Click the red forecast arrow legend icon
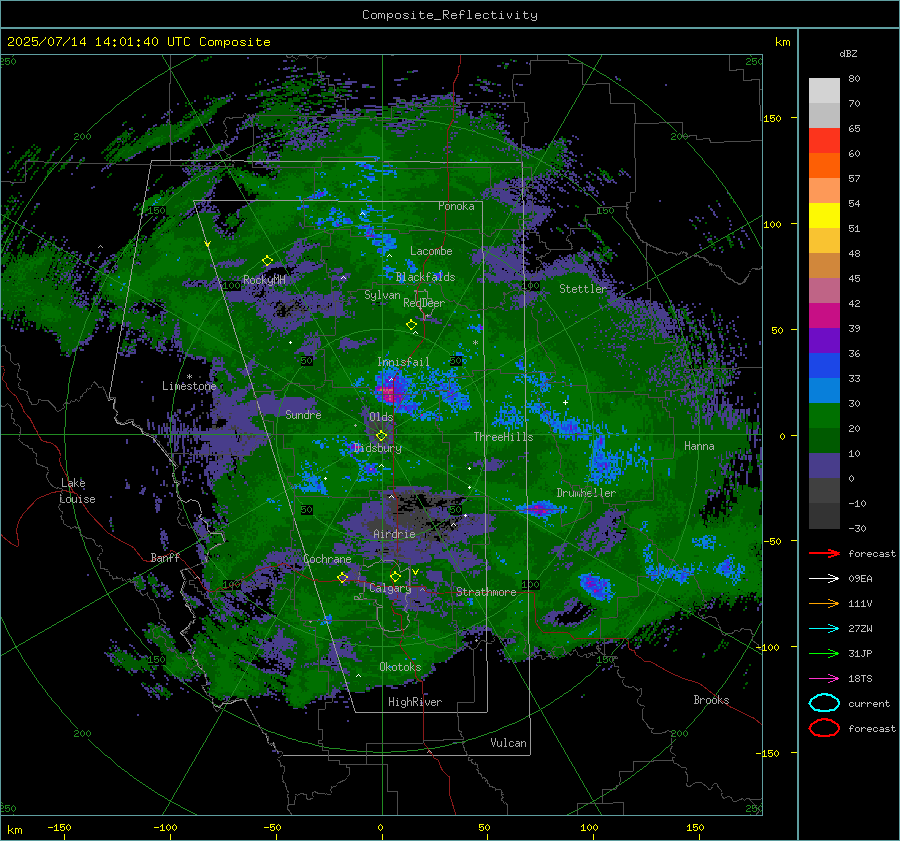900x841 pixels. click(x=824, y=553)
